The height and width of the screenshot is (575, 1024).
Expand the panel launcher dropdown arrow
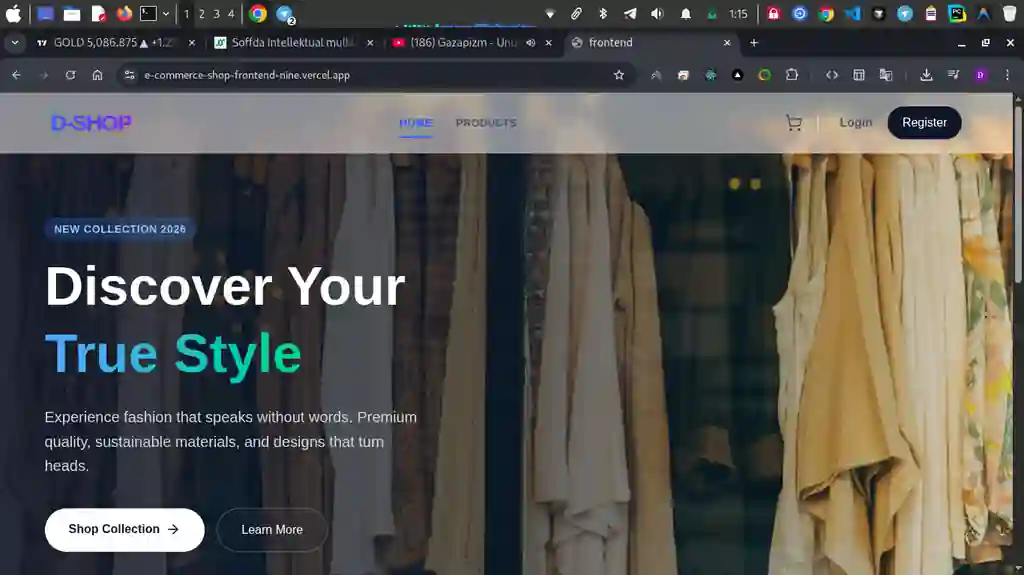coord(165,14)
